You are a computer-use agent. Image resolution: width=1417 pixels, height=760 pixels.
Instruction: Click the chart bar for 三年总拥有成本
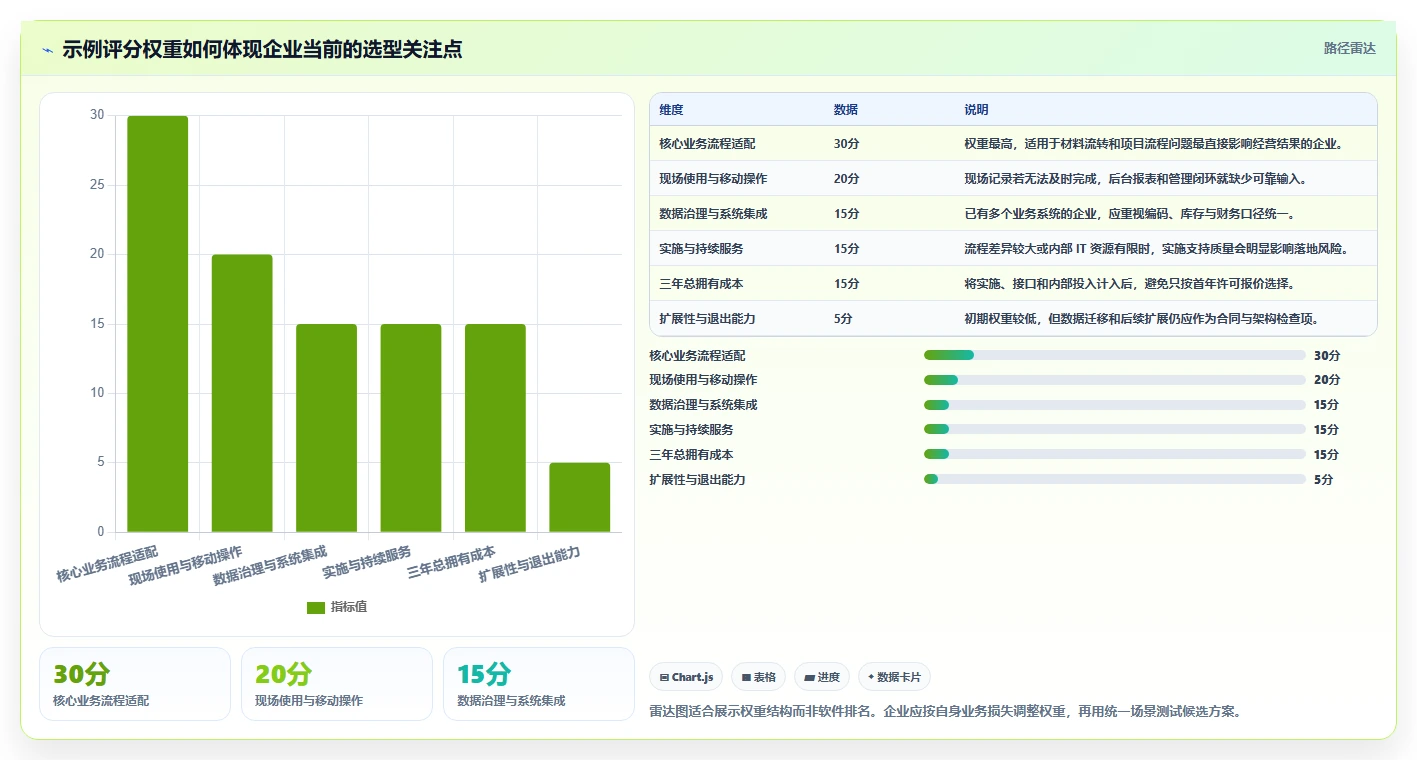(x=495, y=428)
